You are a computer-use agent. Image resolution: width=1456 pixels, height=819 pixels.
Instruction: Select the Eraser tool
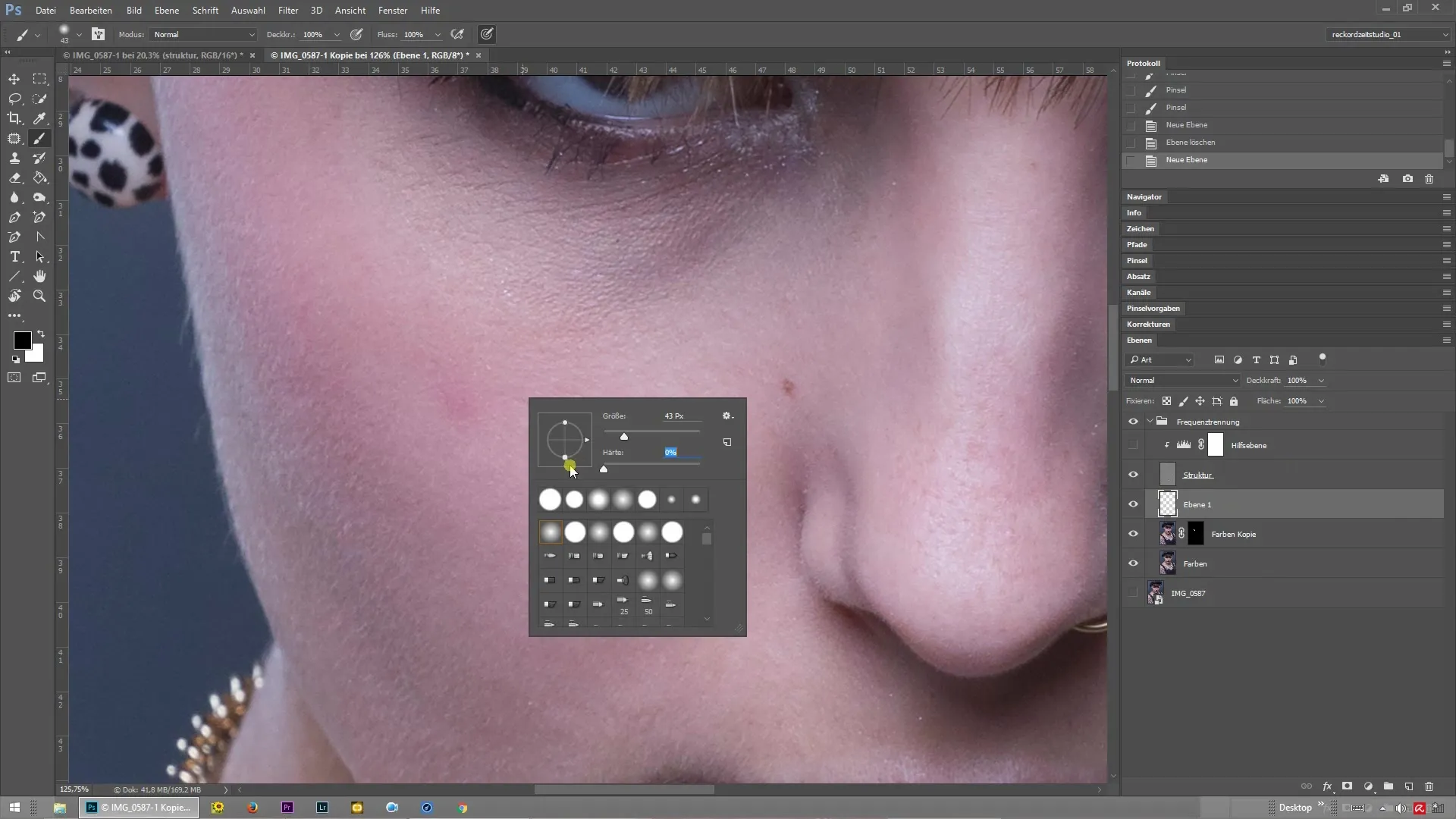(14, 177)
